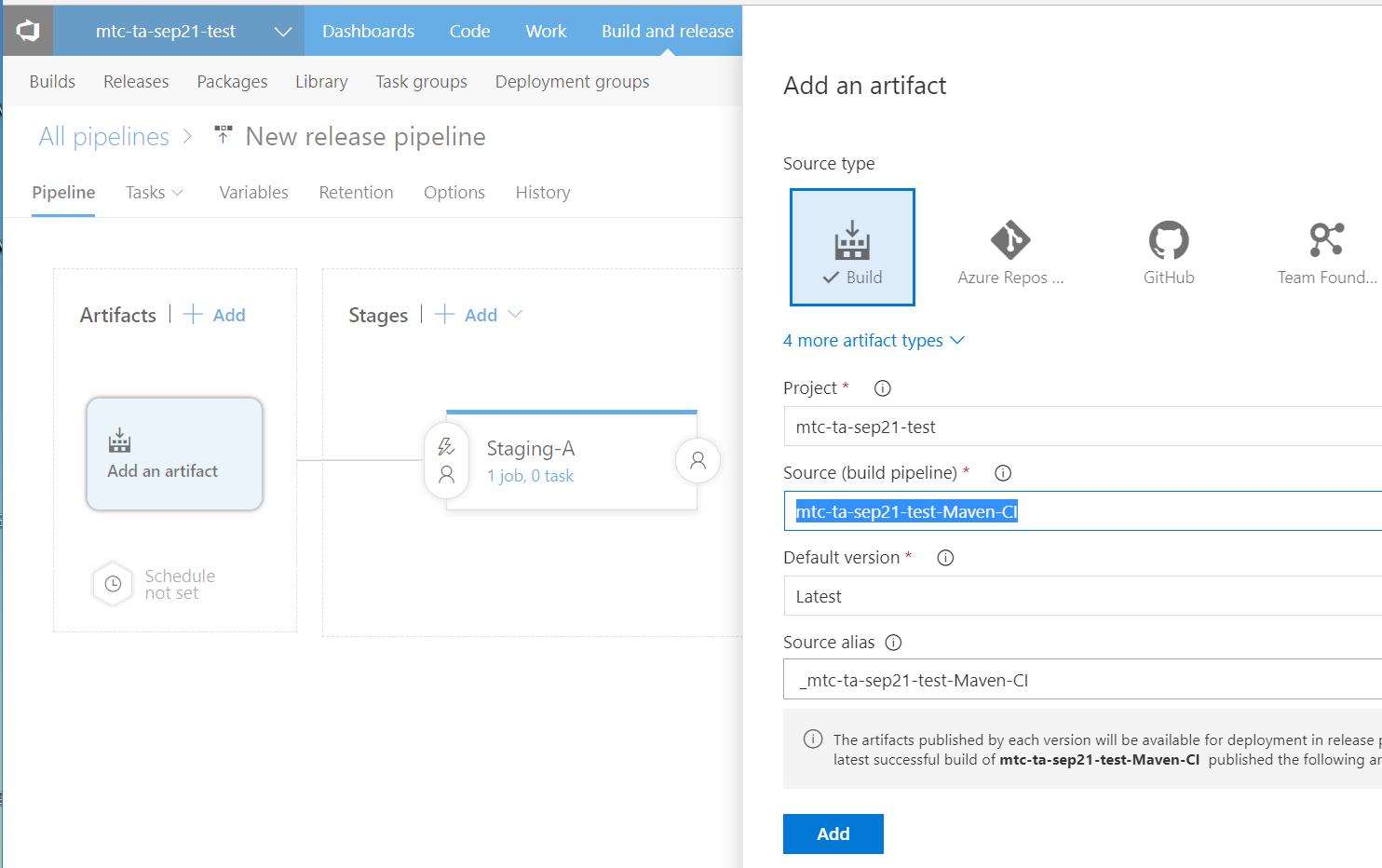
Task: Click plus icon next to Artifacts Add
Action: click(x=193, y=315)
